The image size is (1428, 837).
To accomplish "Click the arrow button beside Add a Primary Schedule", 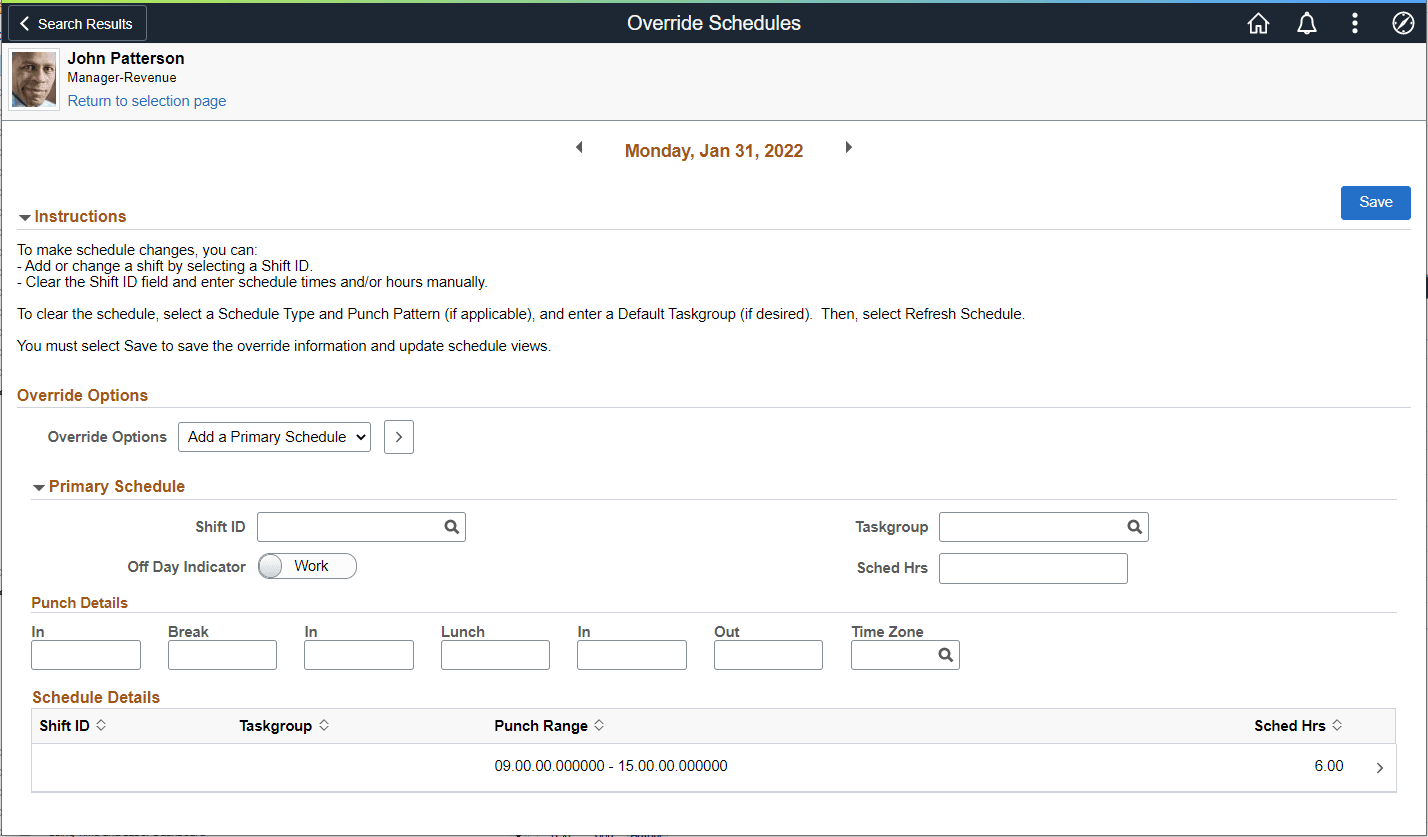I will [x=398, y=436].
